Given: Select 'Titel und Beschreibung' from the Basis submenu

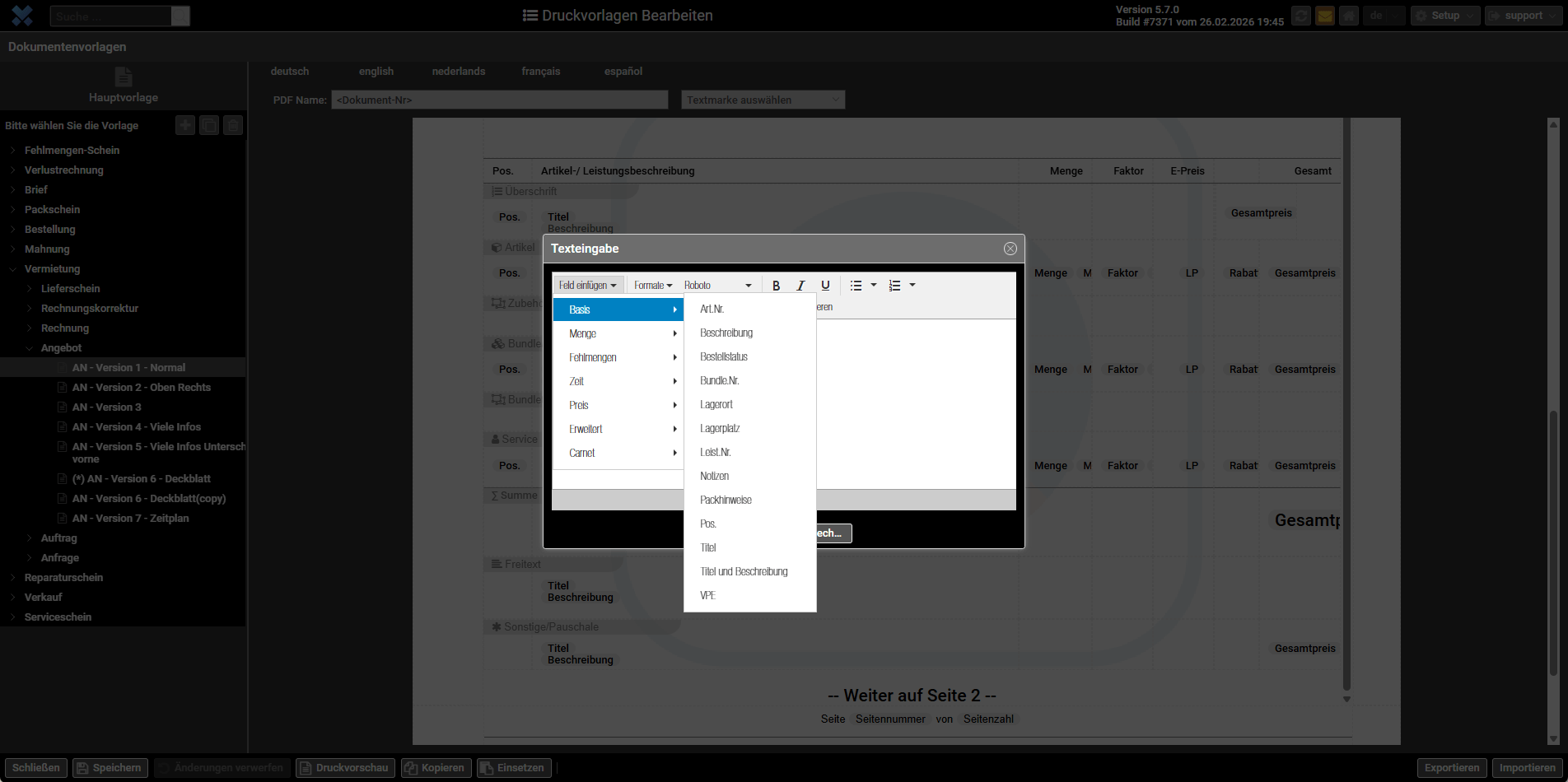Looking at the screenshot, I should (x=744, y=571).
